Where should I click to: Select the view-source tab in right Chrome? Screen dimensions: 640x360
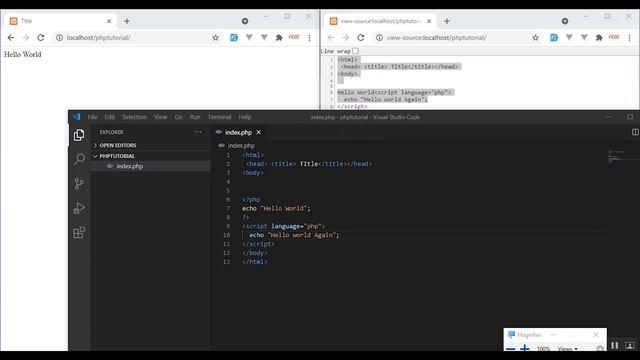point(380,21)
